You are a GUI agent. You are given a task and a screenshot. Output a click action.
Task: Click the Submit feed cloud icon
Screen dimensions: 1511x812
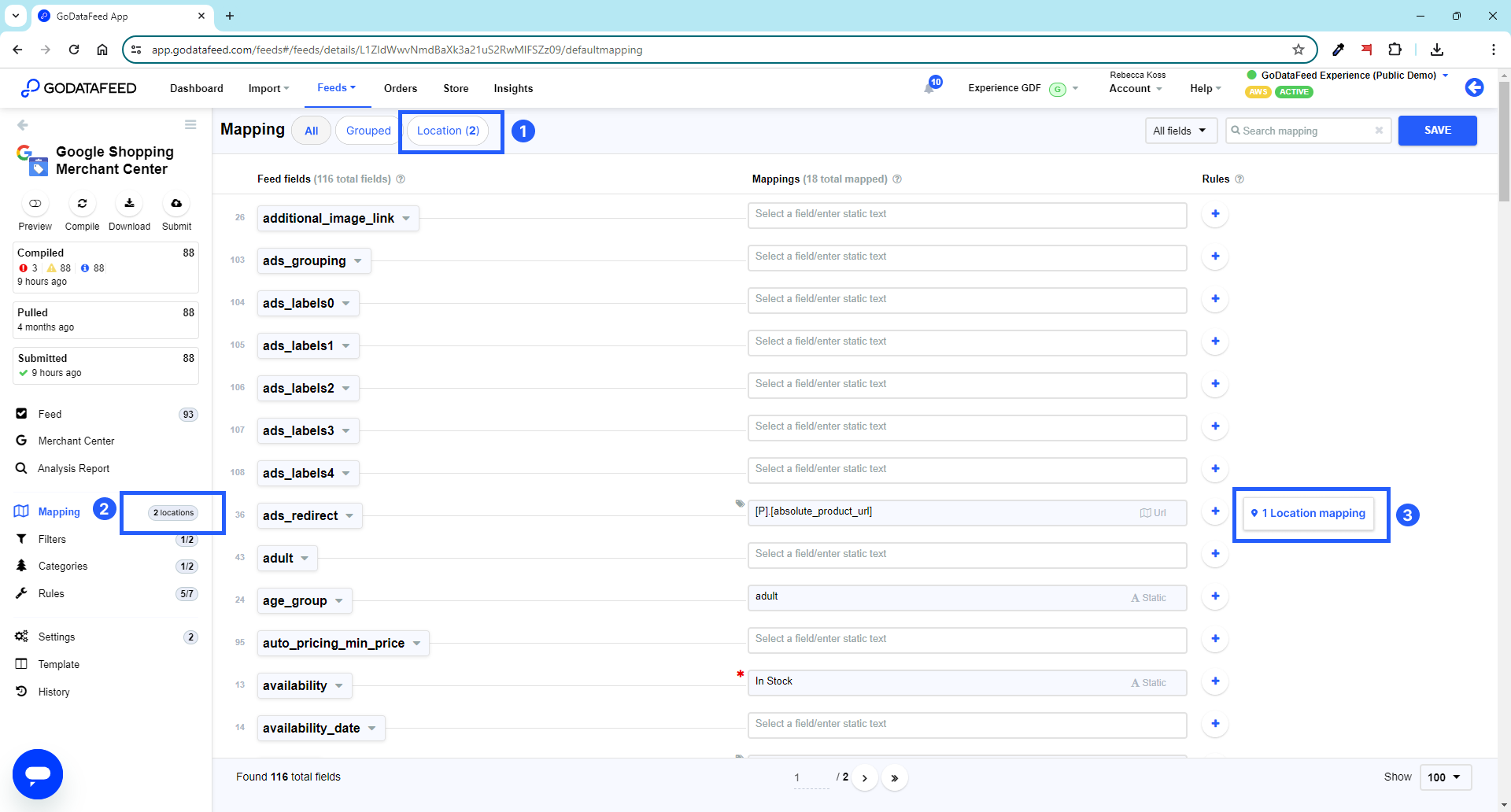176,204
